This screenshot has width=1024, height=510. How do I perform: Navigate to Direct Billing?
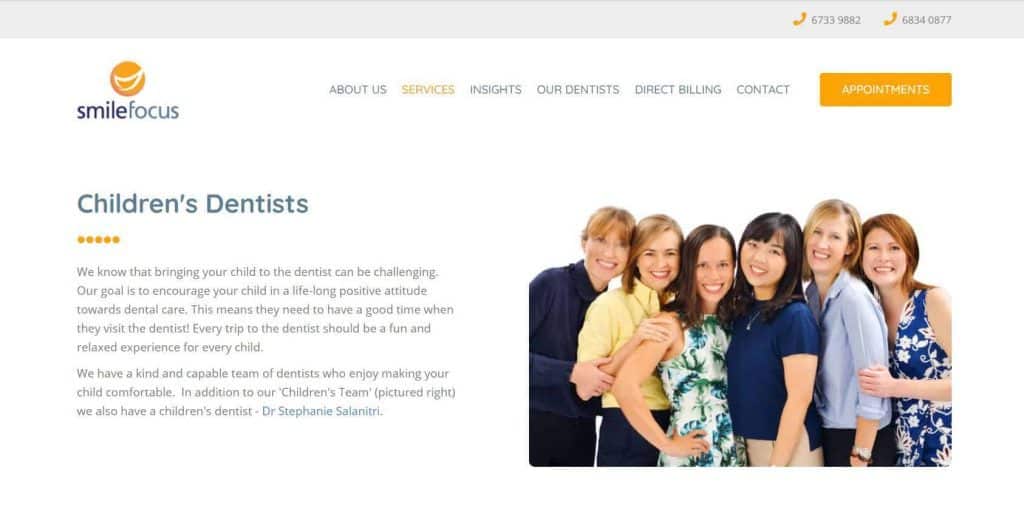click(678, 89)
